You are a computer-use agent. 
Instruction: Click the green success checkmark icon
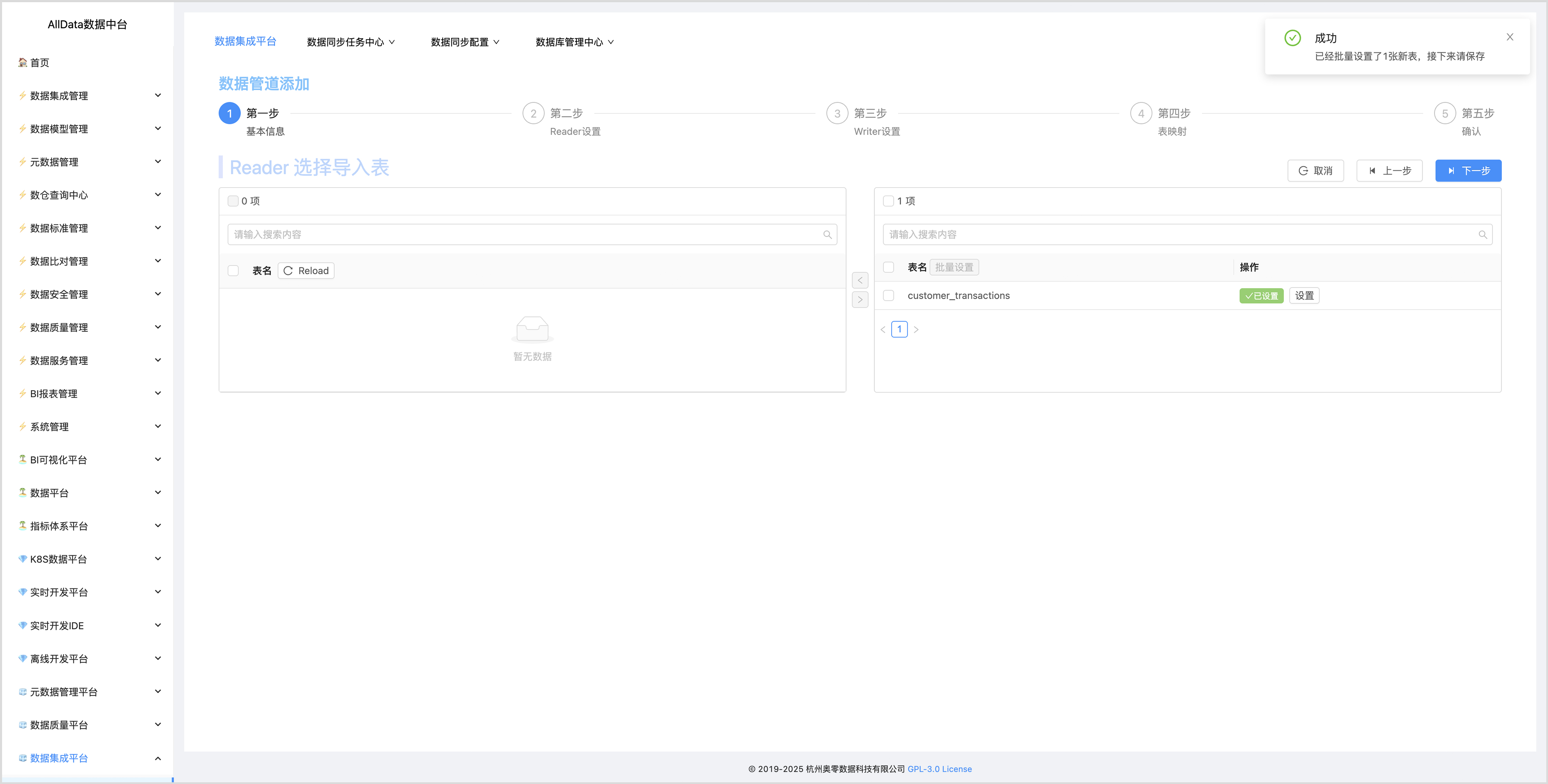(1292, 38)
